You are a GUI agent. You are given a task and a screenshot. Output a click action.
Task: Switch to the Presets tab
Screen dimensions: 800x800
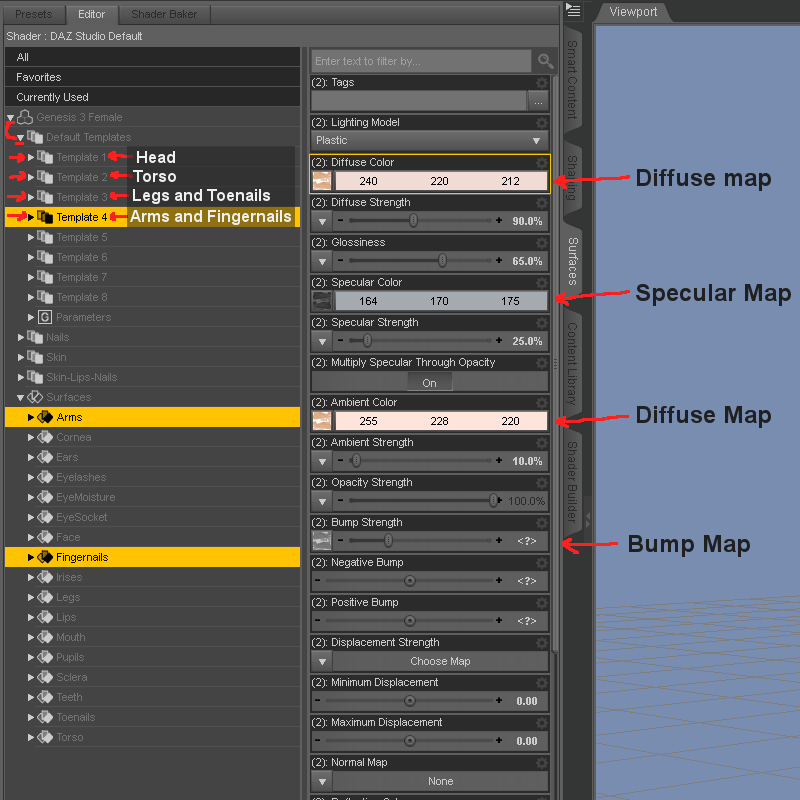[34, 14]
